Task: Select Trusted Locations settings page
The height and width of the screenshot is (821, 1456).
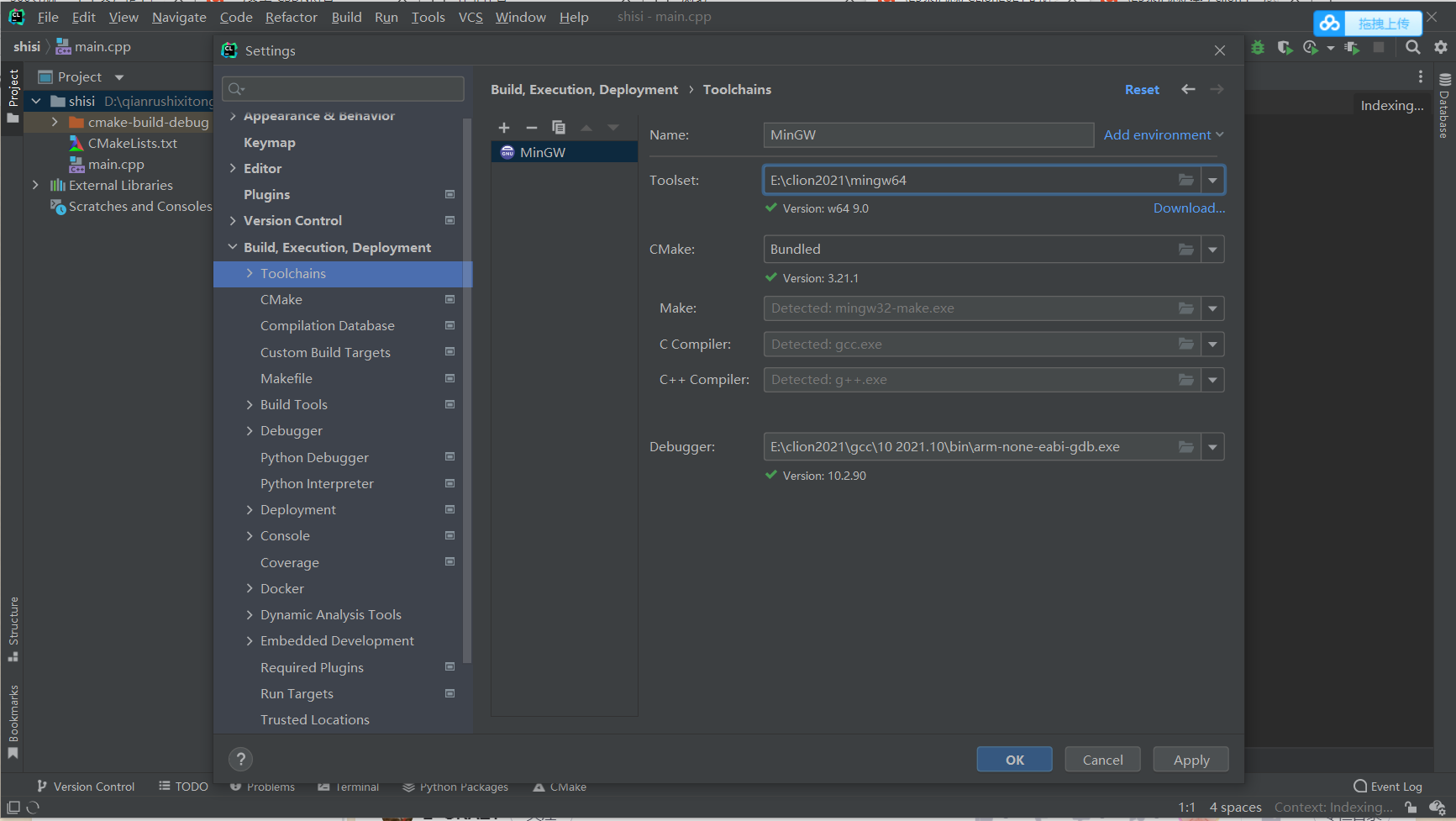Action: [315, 720]
